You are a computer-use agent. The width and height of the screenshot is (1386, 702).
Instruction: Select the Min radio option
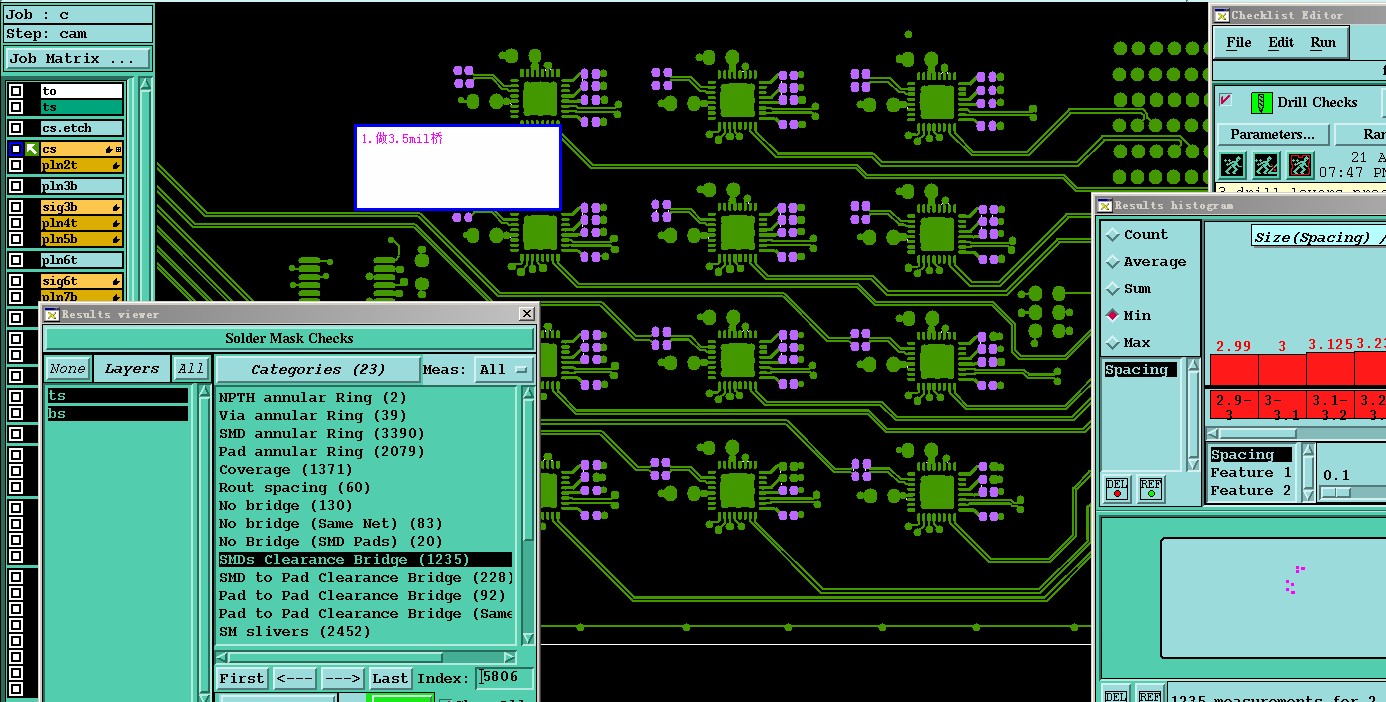click(x=1113, y=315)
